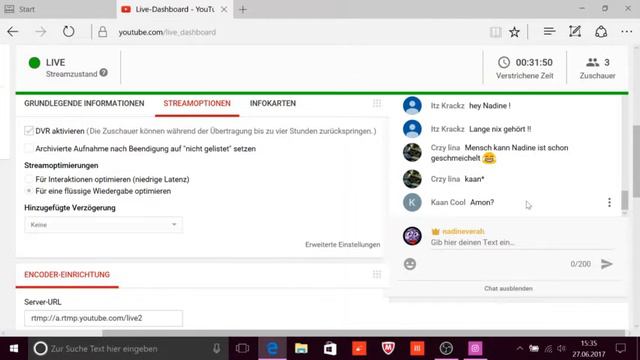The height and width of the screenshot is (360, 640).
Task: Open the Microsoft Store taskbar icon
Action: [330, 349]
